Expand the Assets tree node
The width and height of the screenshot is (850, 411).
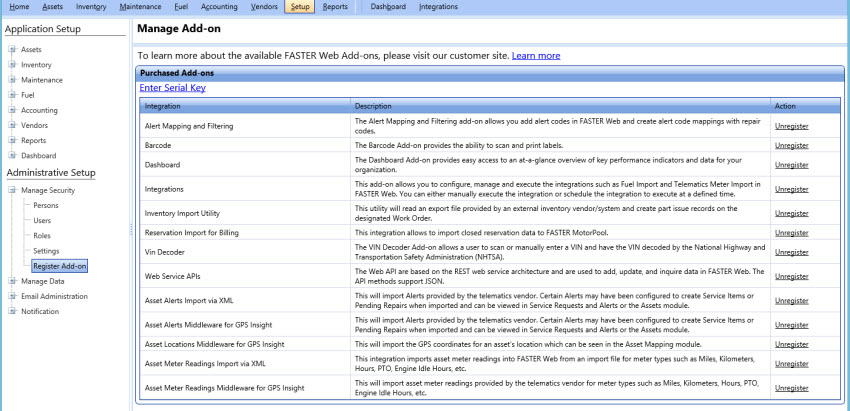pos(11,49)
